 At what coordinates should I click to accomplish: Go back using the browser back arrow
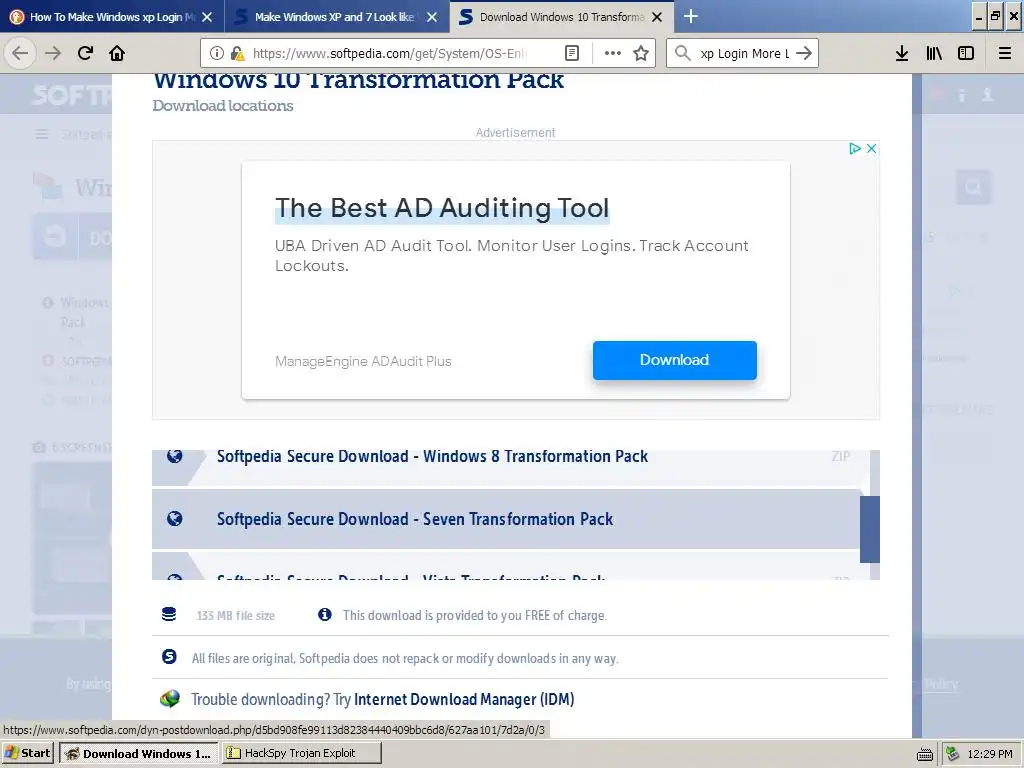(x=20, y=53)
